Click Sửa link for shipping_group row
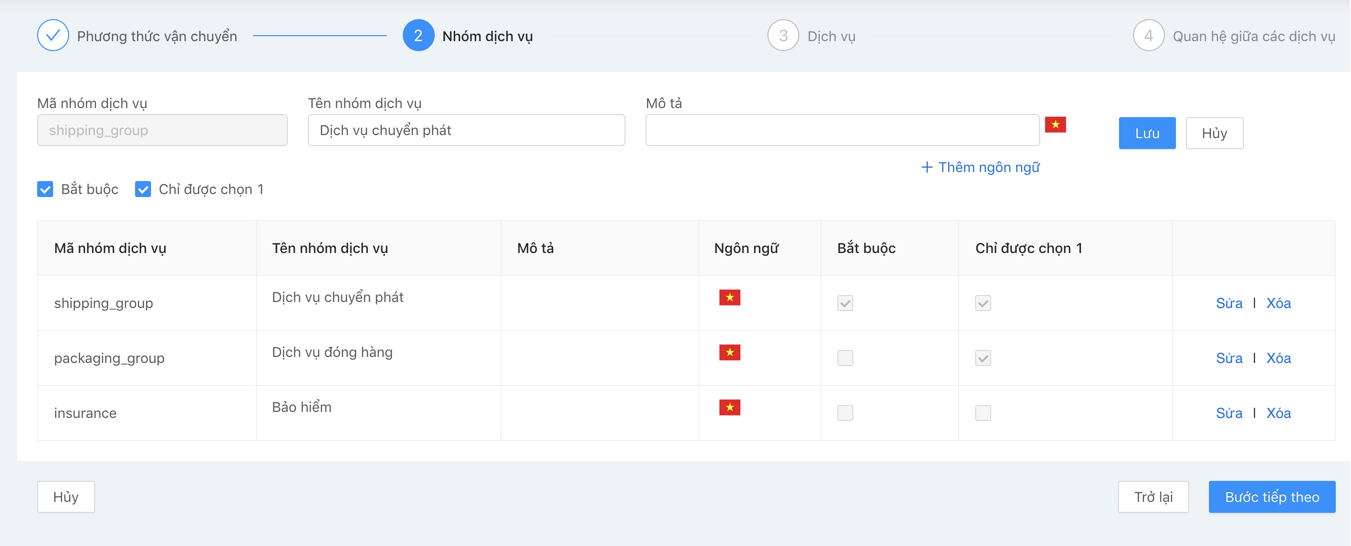1351x546 pixels. click(1229, 303)
